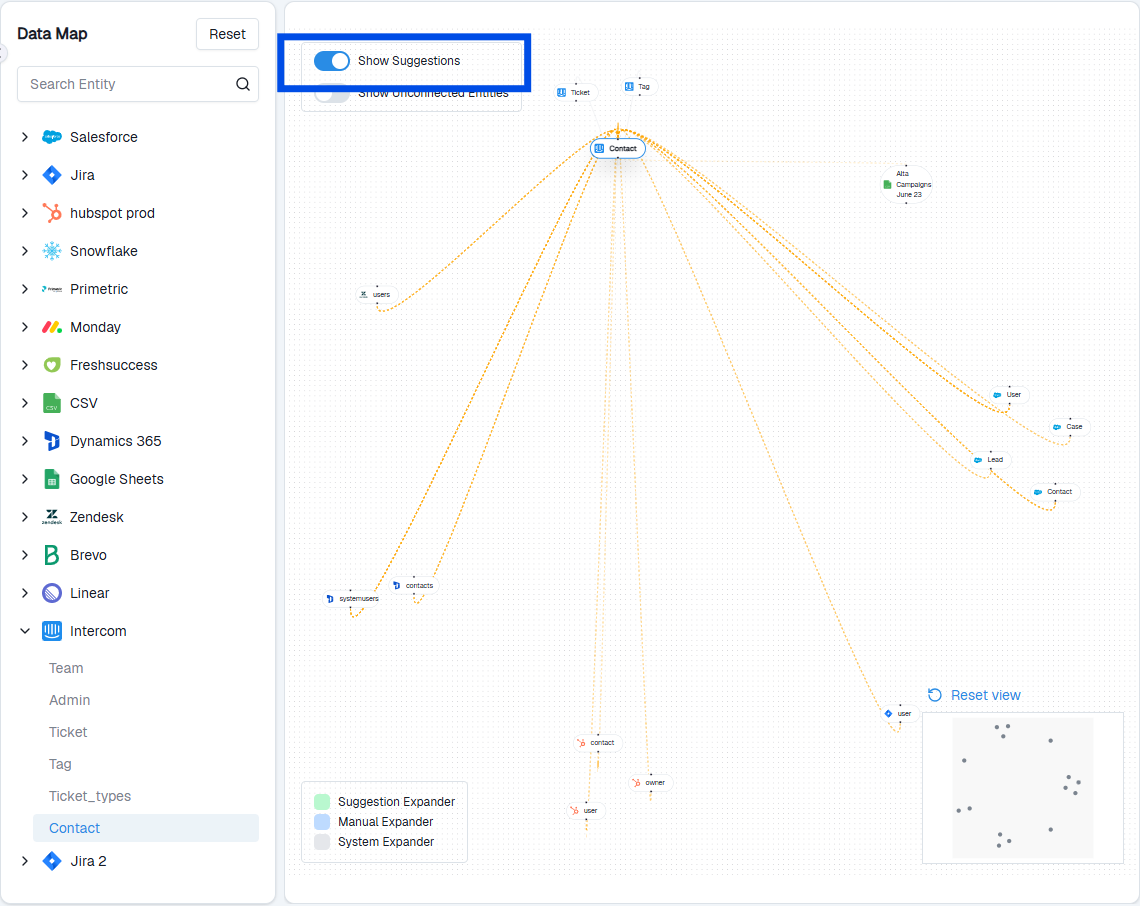Click the HubSpot user node
The width and height of the screenshot is (1140, 906).
click(586, 810)
